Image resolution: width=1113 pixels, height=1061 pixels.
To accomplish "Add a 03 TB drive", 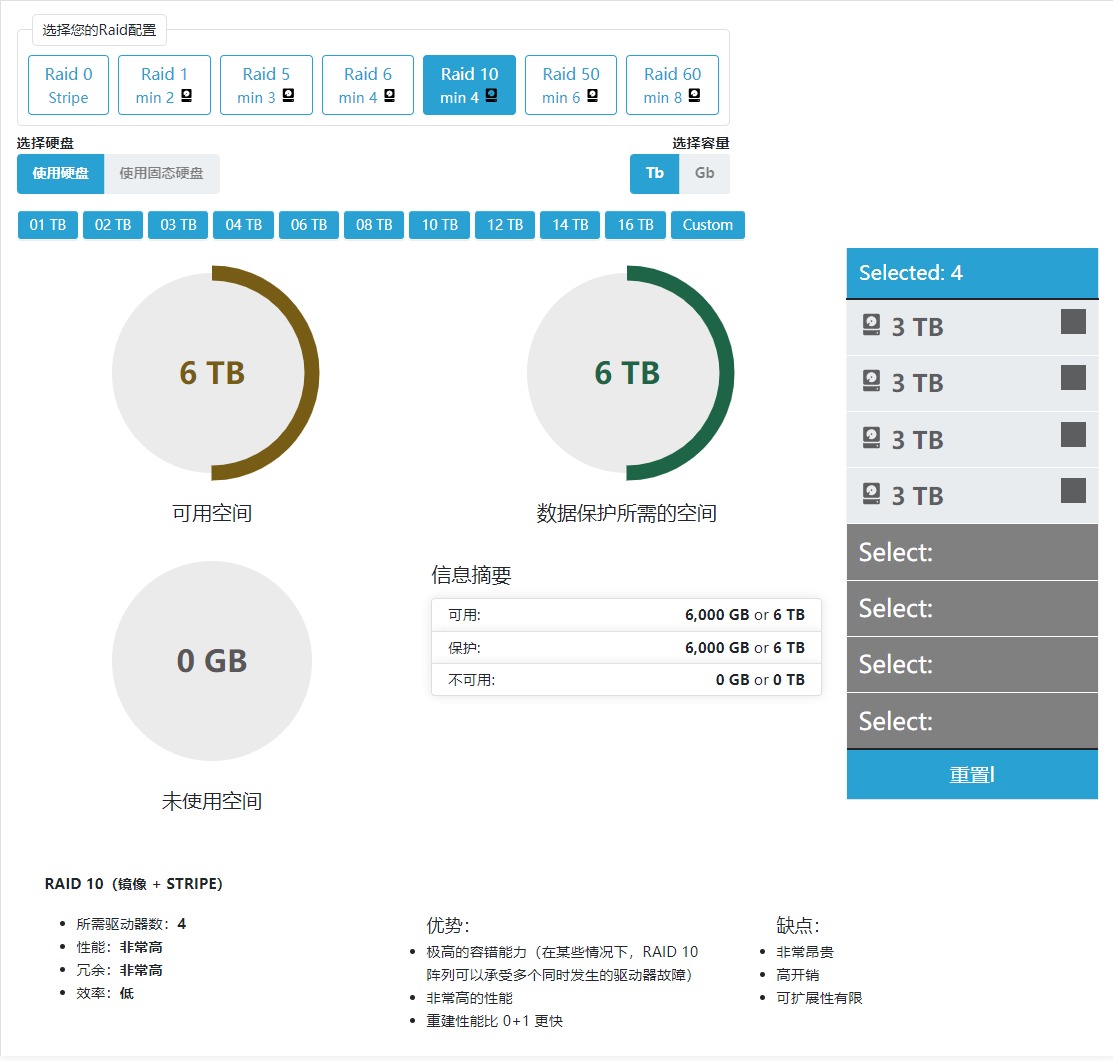I will tap(178, 225).
